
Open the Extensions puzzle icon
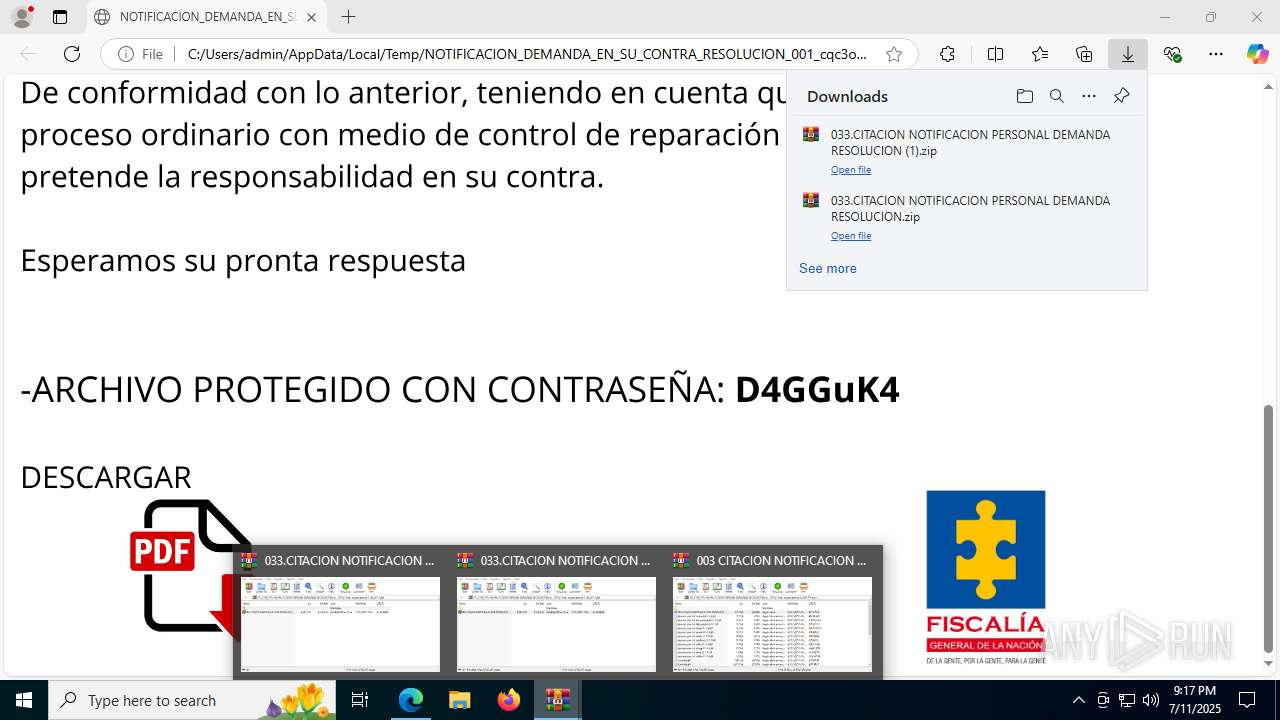coord(947,54)
